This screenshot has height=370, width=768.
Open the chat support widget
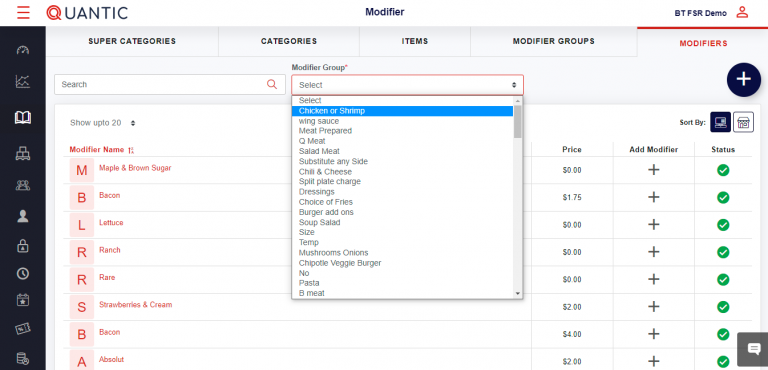(753, 349)
